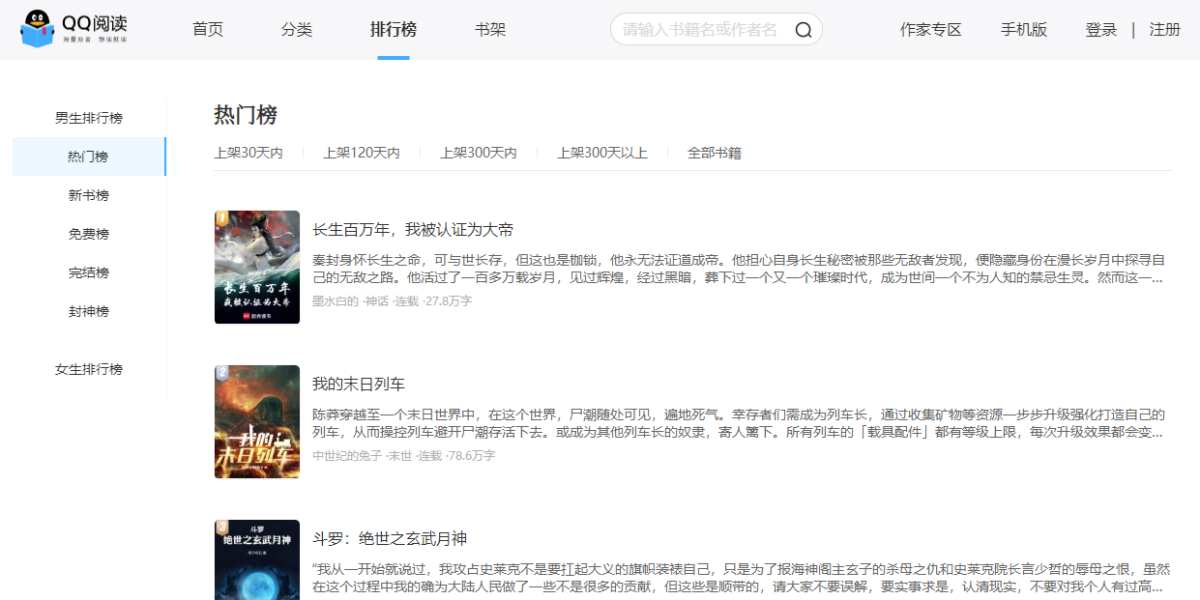Click the search magnifier icon
Viewport: 1200px width, 600px height.
803,30
